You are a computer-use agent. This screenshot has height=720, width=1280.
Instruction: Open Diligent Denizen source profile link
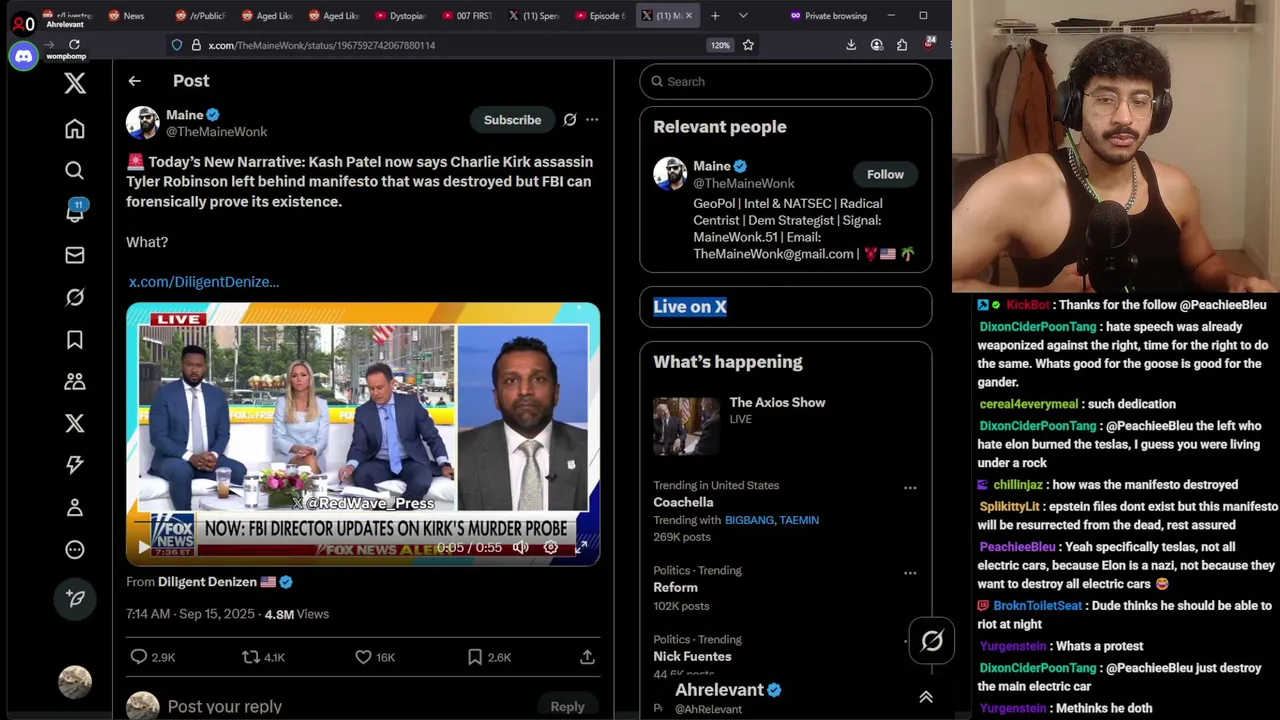click(x=207, y=582)
